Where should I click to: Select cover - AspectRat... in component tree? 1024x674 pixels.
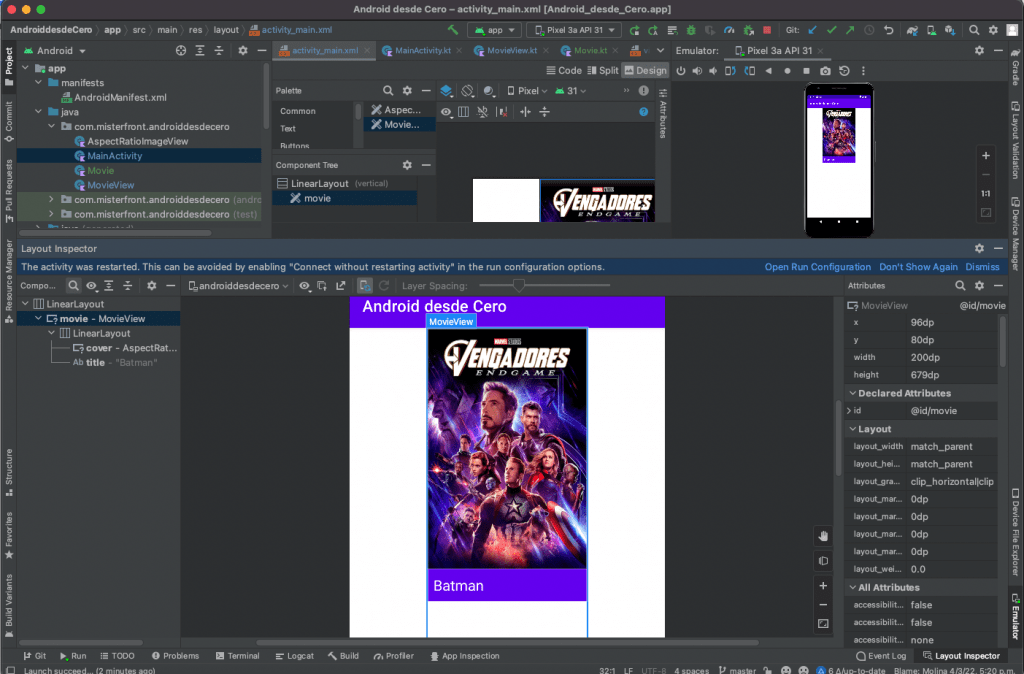(x=125, y=348)
